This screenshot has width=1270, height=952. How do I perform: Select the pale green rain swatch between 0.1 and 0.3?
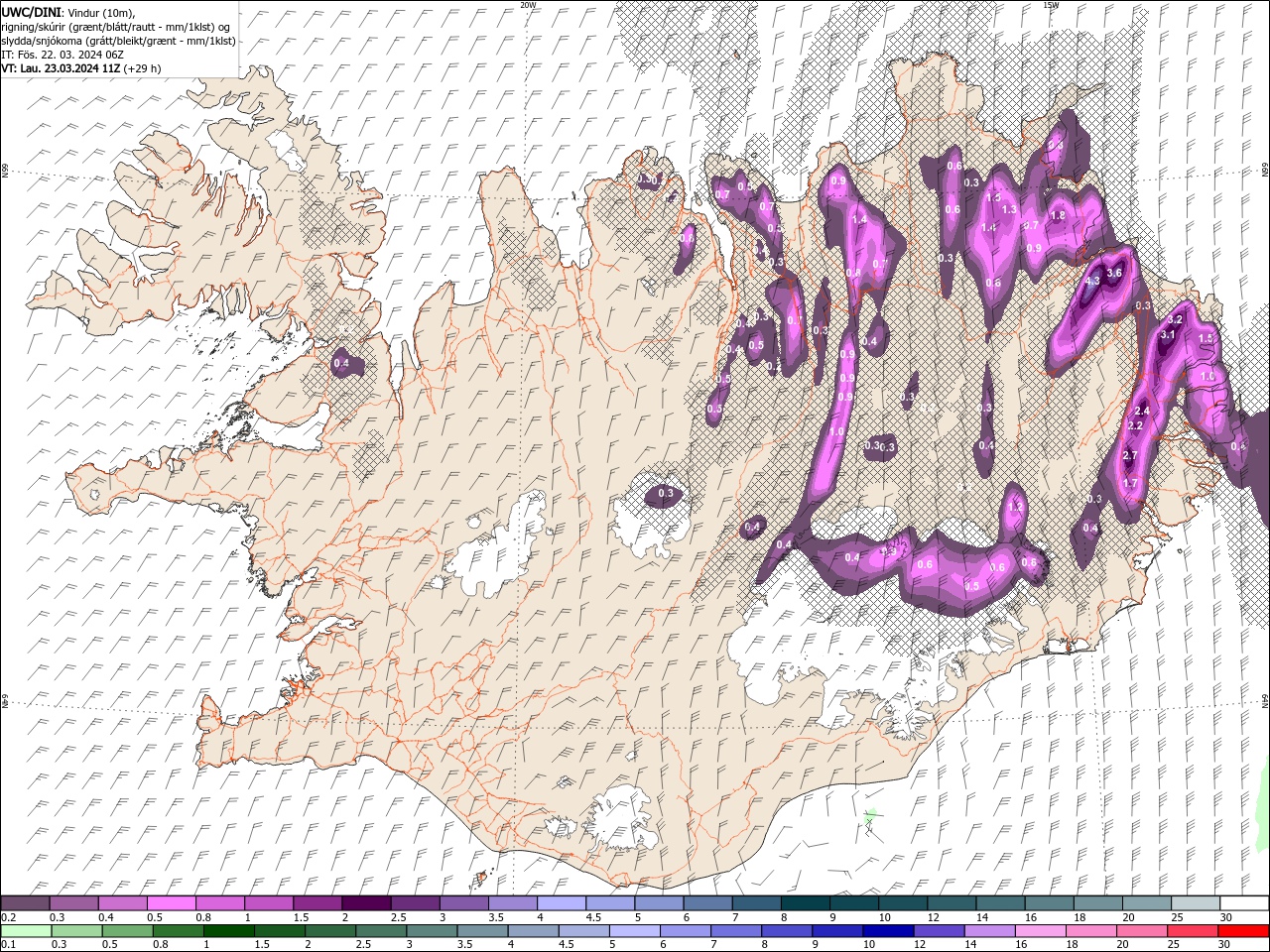[25, 931]
